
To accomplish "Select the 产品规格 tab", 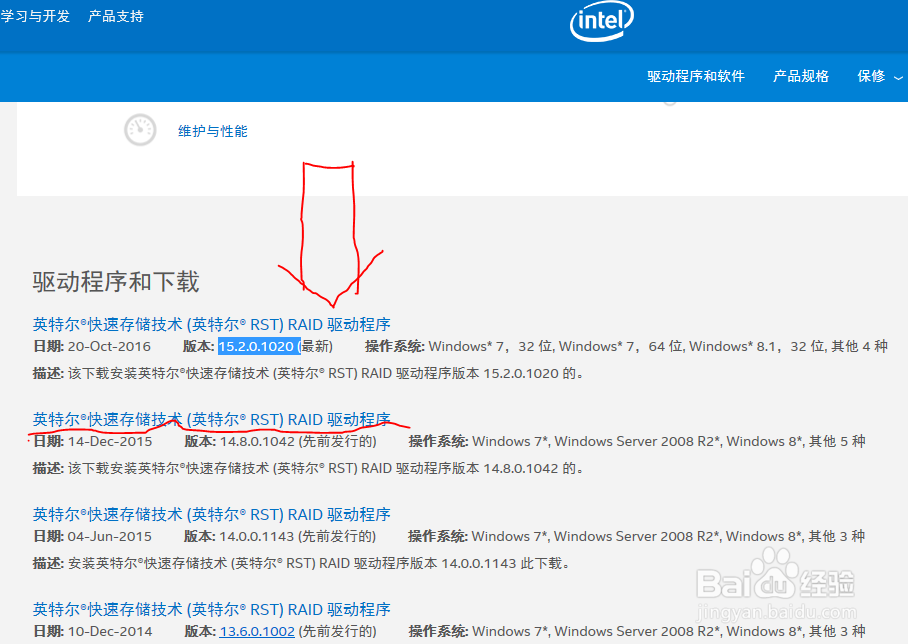I will click(800, 76).
